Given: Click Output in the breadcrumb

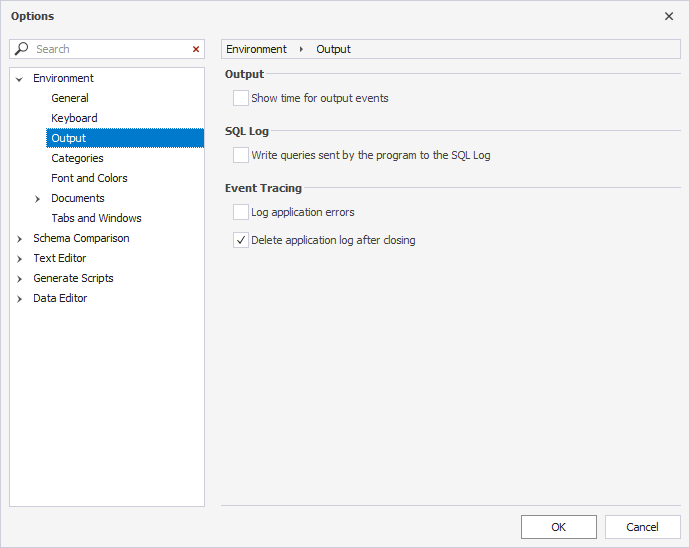Looking at the screenshot, I should (x=334, y=49).
